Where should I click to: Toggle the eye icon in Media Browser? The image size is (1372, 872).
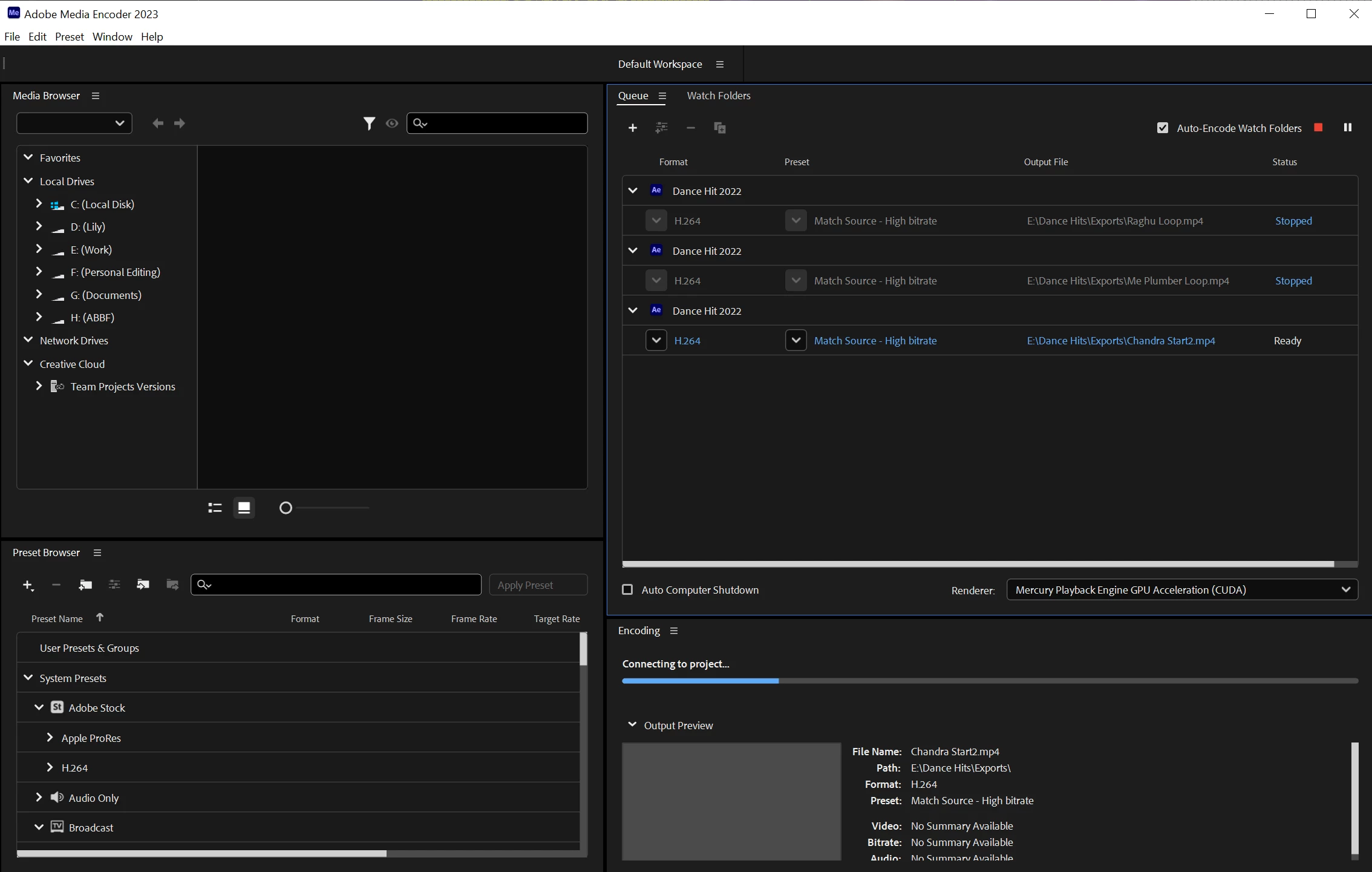[x=392, y=123]
